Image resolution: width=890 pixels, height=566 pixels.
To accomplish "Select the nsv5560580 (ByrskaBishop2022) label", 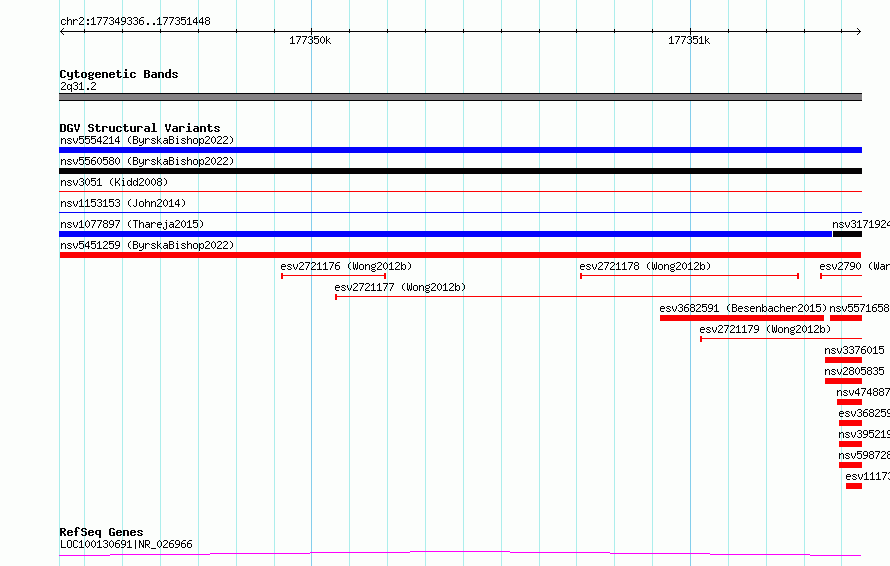I will click(147, 161).
